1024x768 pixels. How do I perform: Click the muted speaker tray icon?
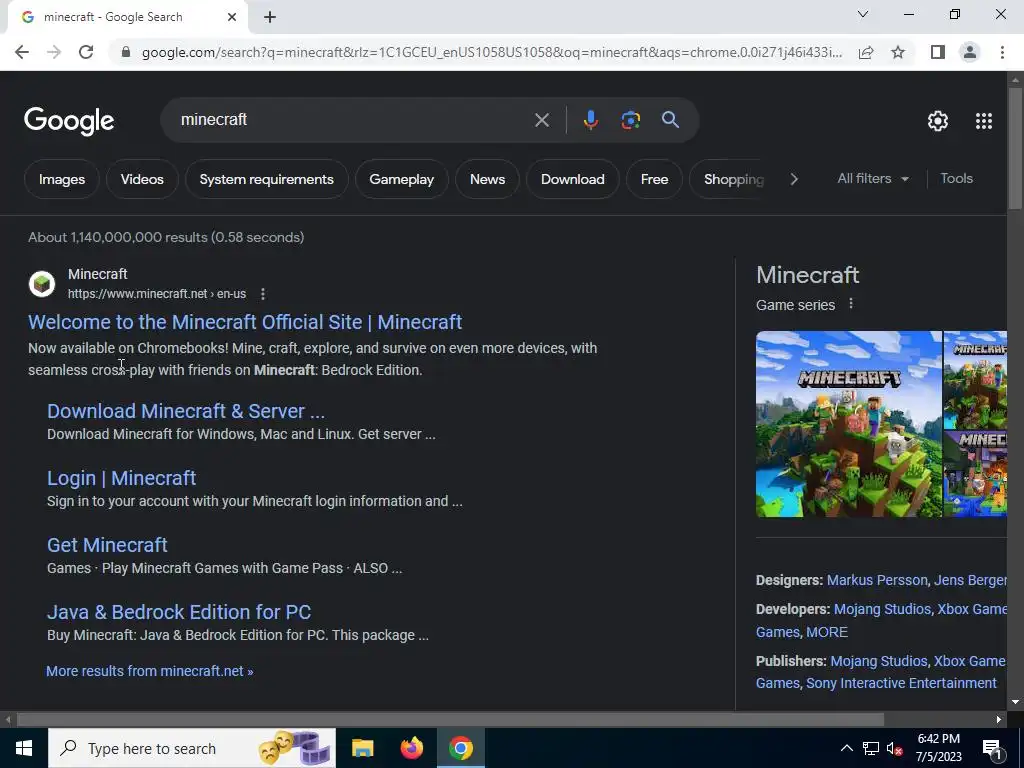coord(894,748)
